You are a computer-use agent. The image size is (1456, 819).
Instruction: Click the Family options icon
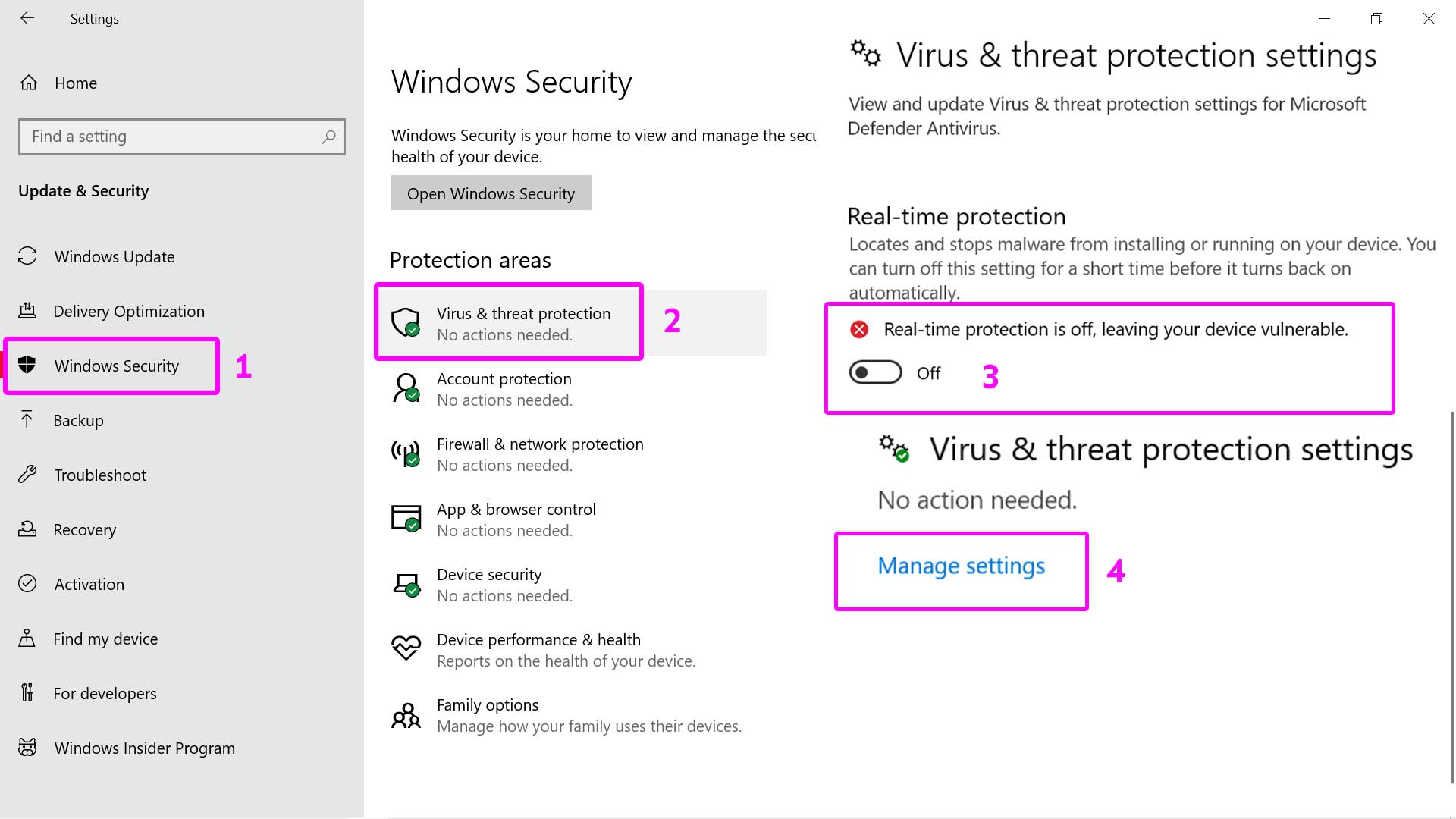click(406, 714)
